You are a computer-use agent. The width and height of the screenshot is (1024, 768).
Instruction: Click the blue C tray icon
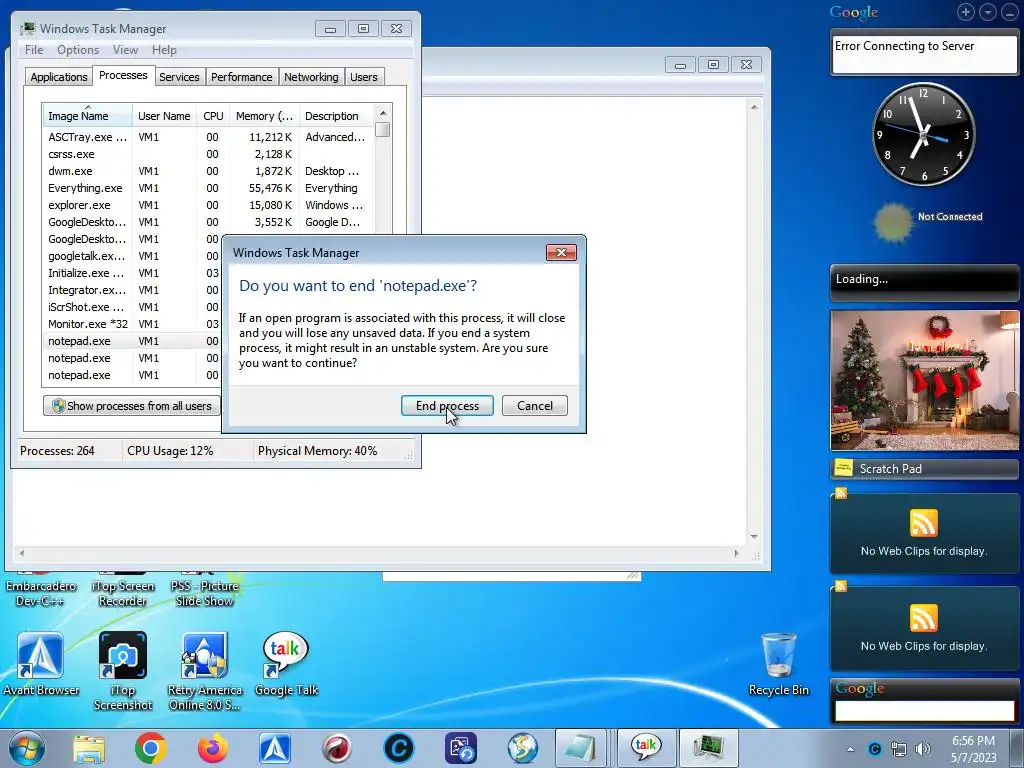pyautogui.click(x=874, y=749)
